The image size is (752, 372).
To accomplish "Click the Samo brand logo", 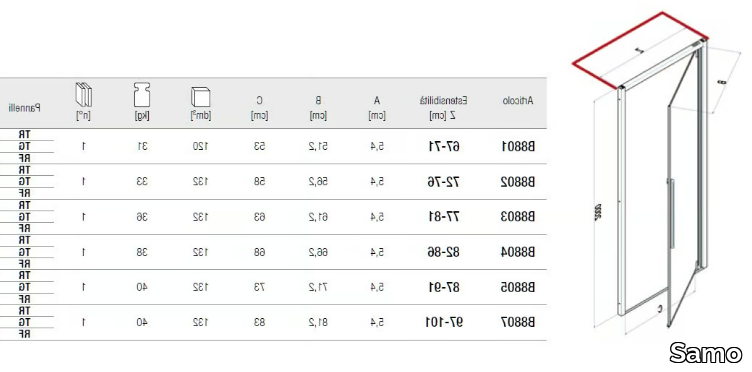I will tap(705, 354).
